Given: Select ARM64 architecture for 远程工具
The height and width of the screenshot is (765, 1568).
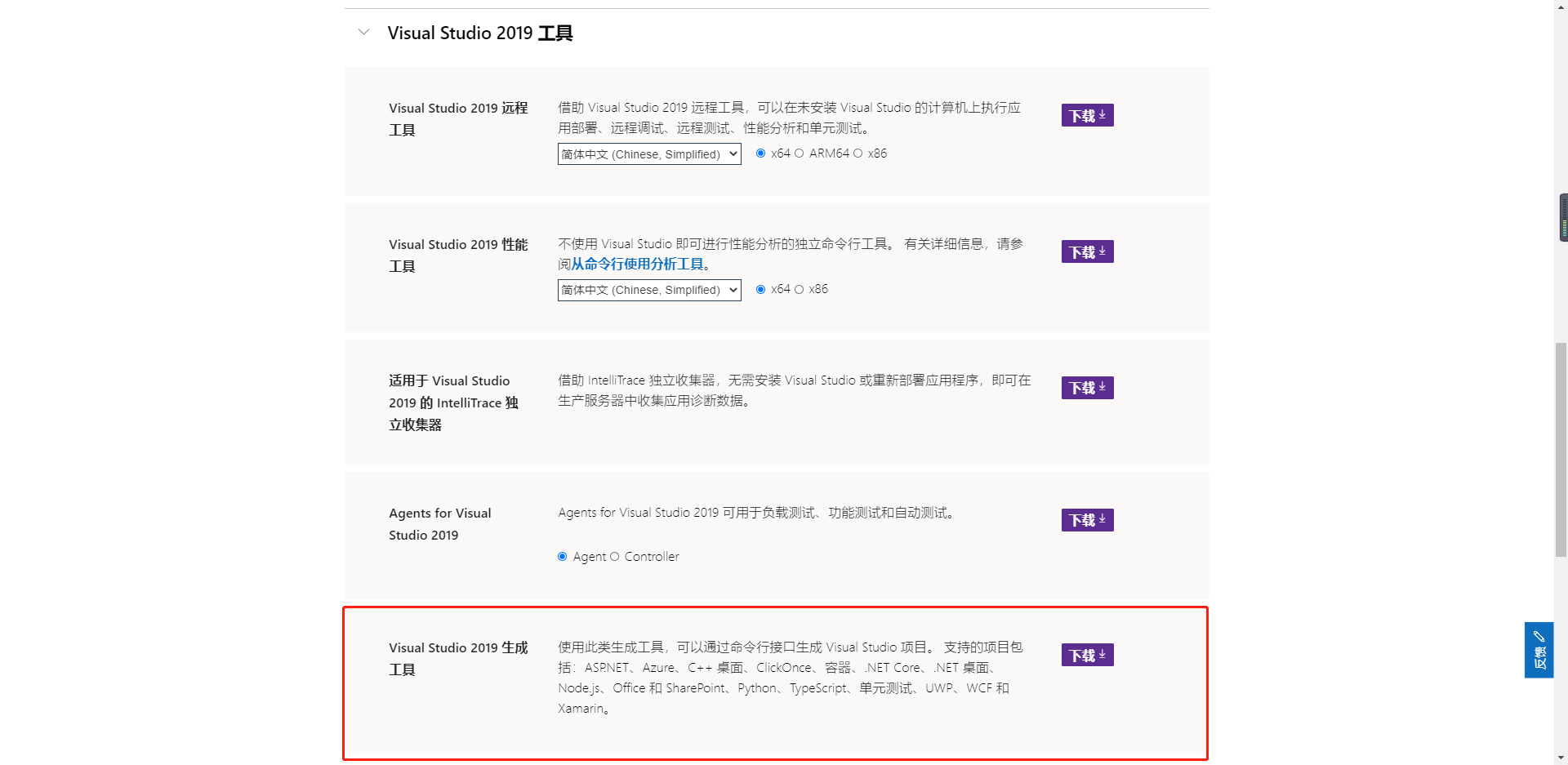Looking at the screenshot, I should point(799,153).
